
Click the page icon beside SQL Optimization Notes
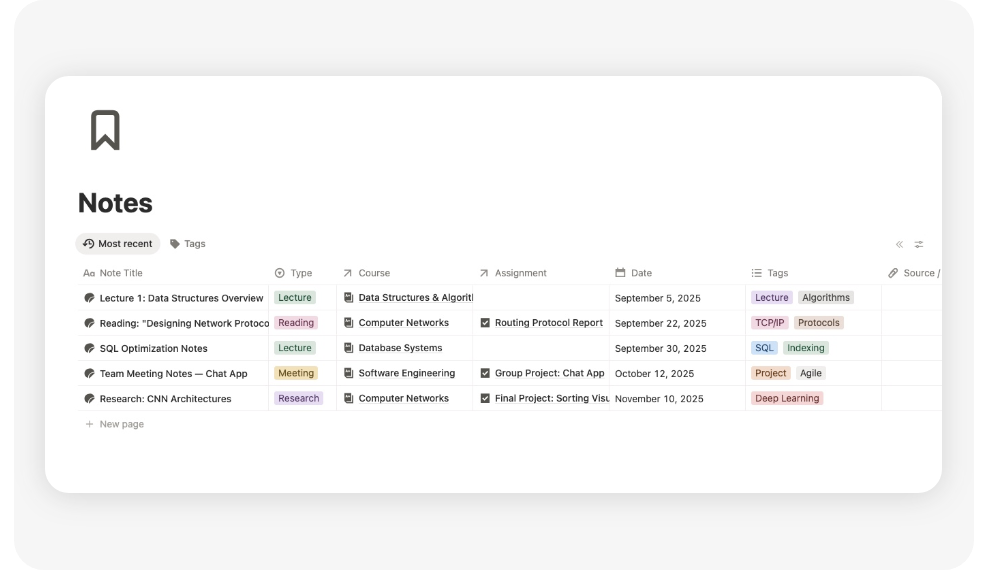point(89,348)
